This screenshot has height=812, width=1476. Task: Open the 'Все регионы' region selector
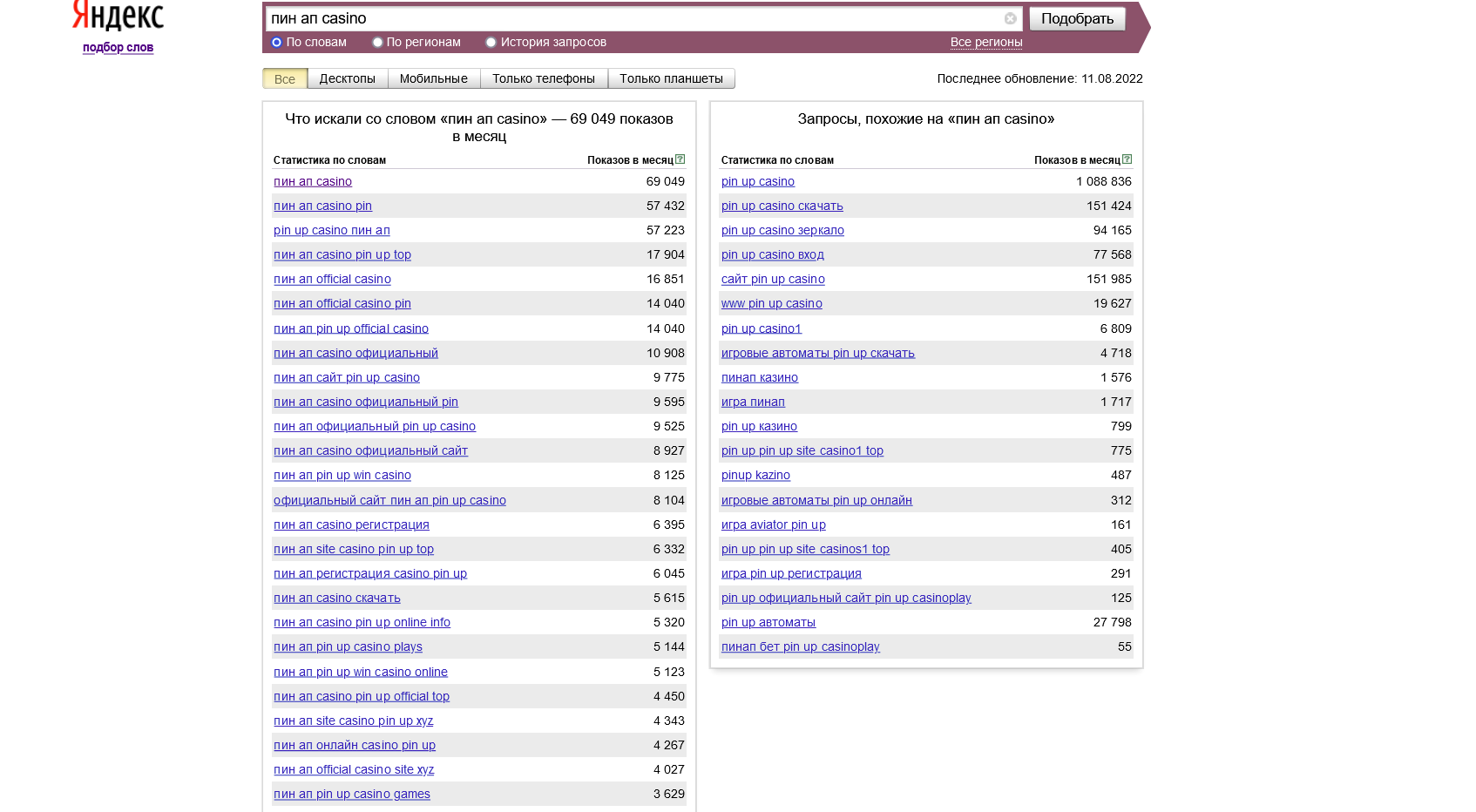(x=986, y=42)
